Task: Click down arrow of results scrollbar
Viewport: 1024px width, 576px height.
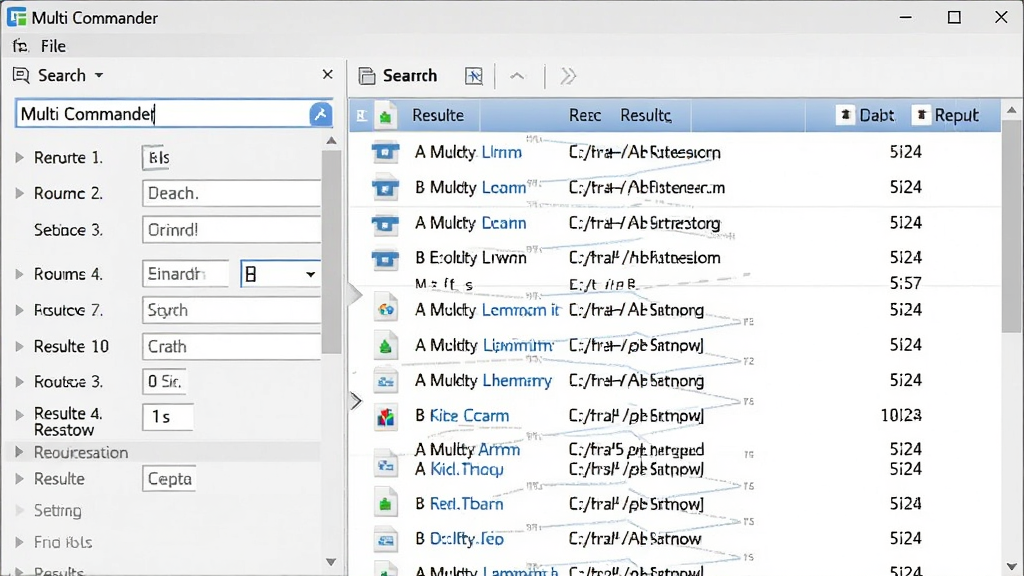Action: [1012, 566]
